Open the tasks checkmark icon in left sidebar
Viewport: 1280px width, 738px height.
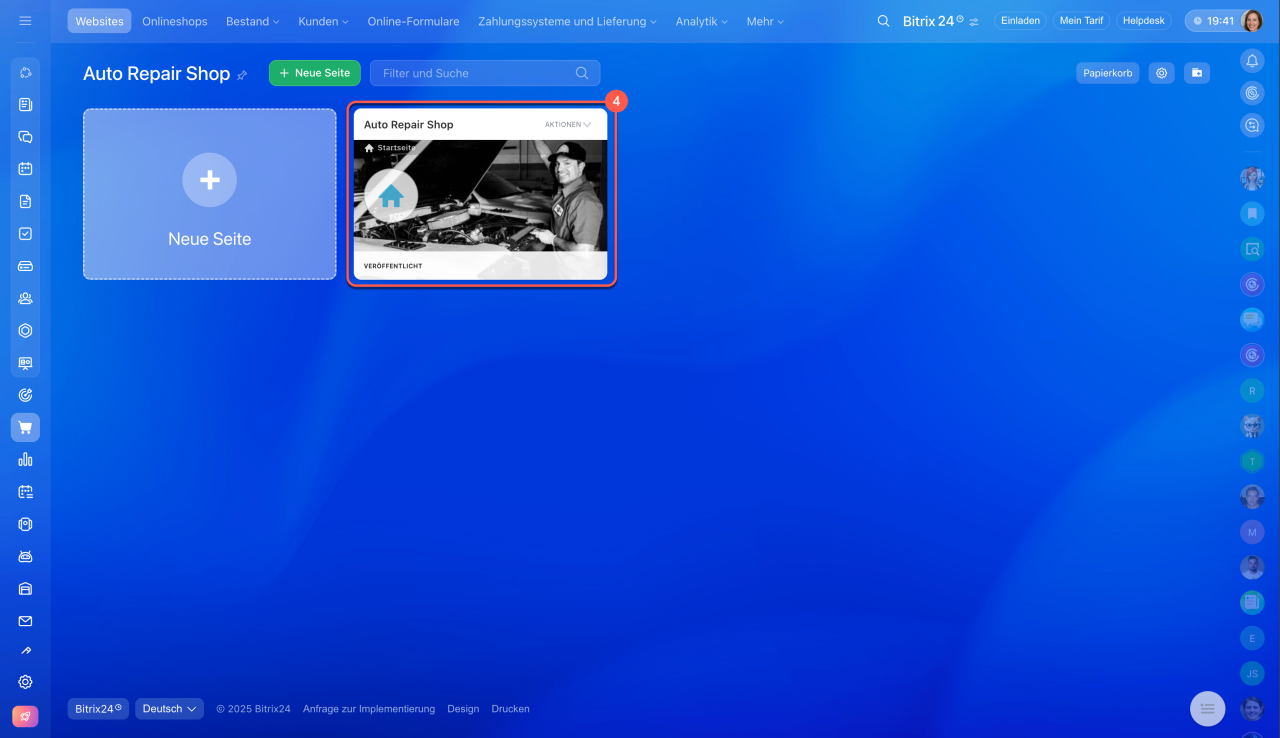click(26, 233)
